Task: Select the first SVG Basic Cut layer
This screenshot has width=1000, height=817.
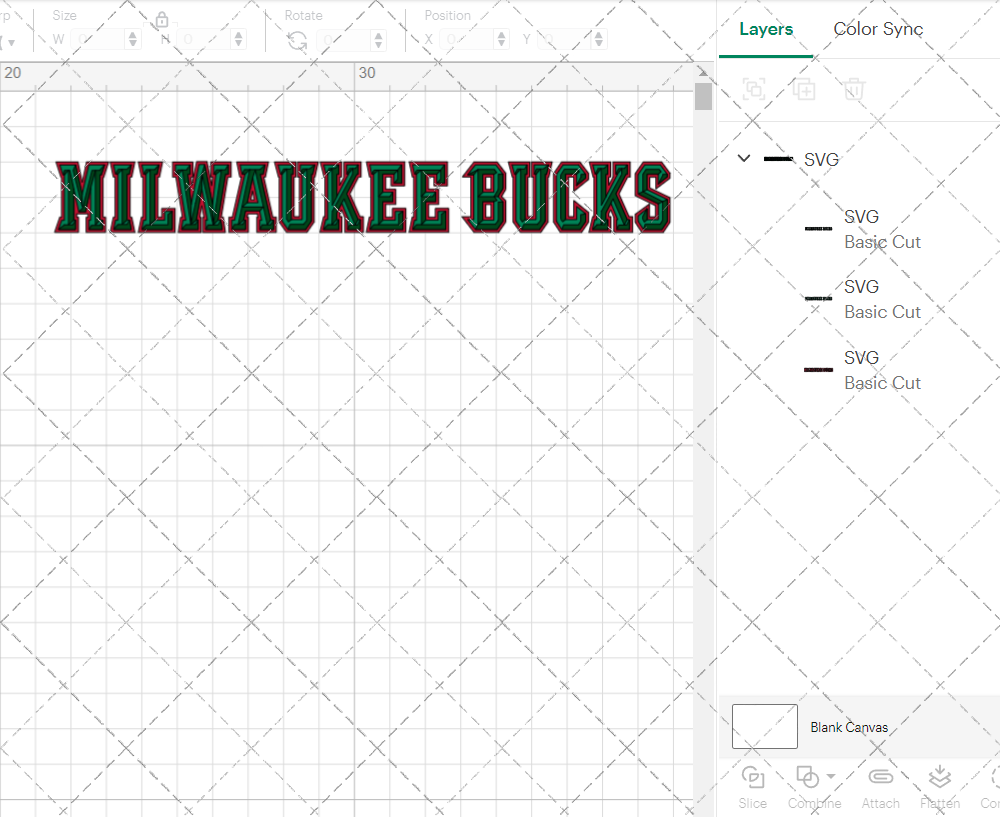Action: tap(861, 229)
